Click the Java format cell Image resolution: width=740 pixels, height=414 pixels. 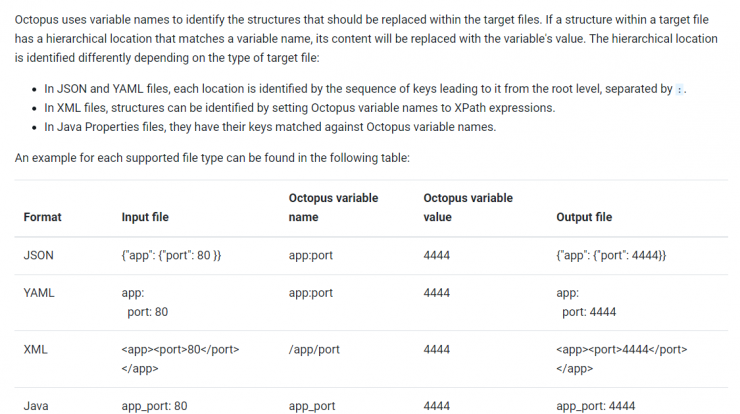coord(36,406)
